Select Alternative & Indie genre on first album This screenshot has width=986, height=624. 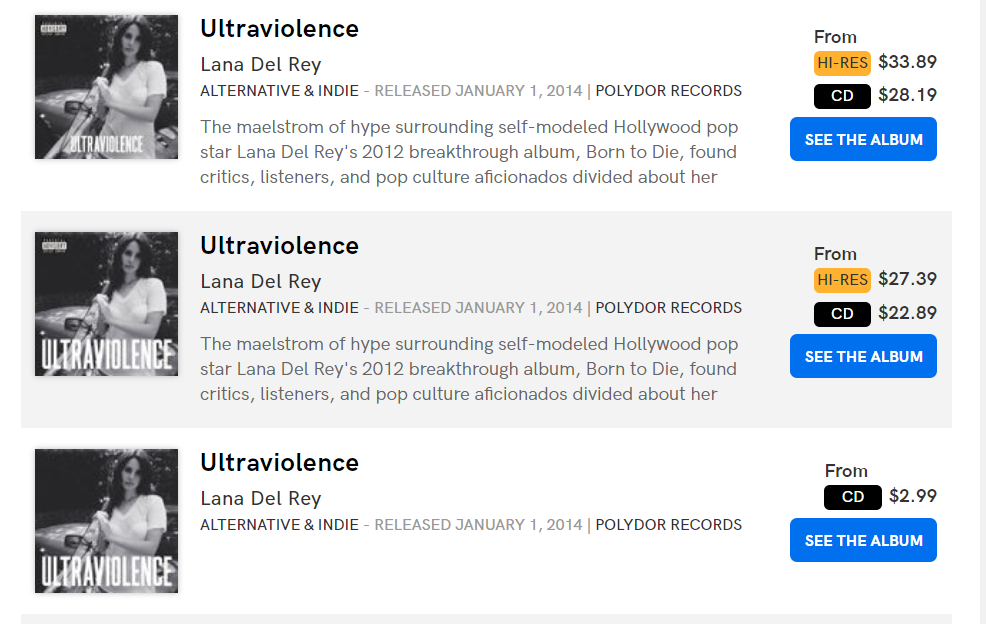pyautogui.click(x=279, y=91)
